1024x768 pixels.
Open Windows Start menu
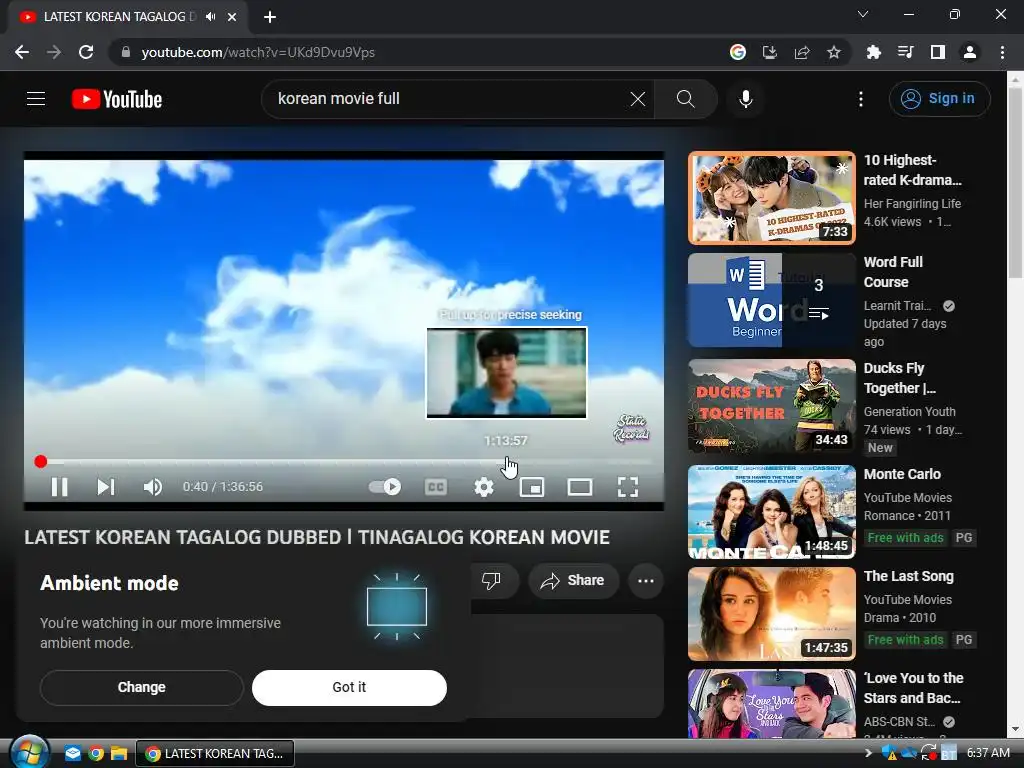click(30, 753)
